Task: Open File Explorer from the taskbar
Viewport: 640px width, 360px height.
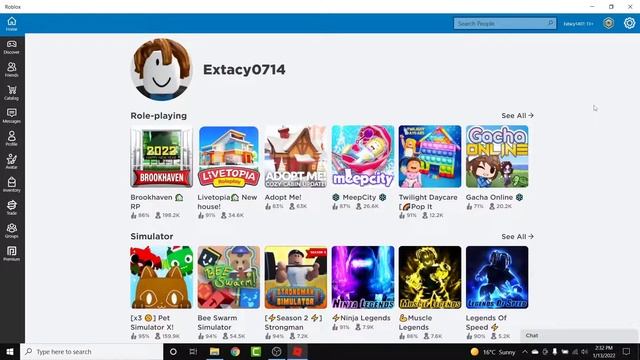Action: click(x=214, y=351)
